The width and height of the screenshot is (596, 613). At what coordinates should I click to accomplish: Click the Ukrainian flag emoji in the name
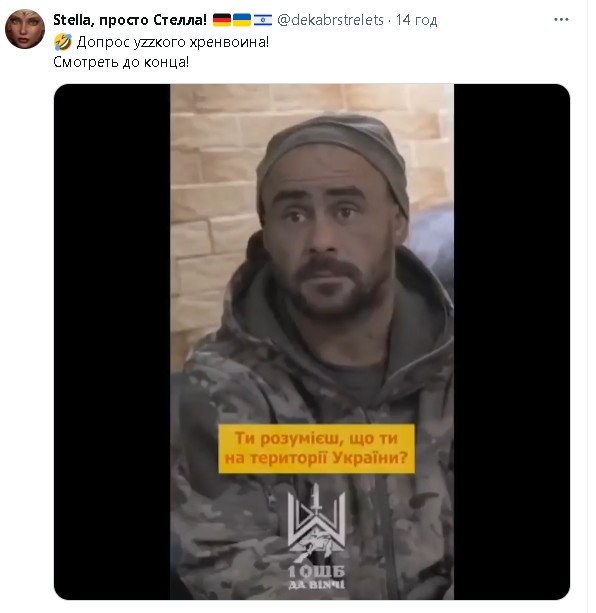(242, 20)
